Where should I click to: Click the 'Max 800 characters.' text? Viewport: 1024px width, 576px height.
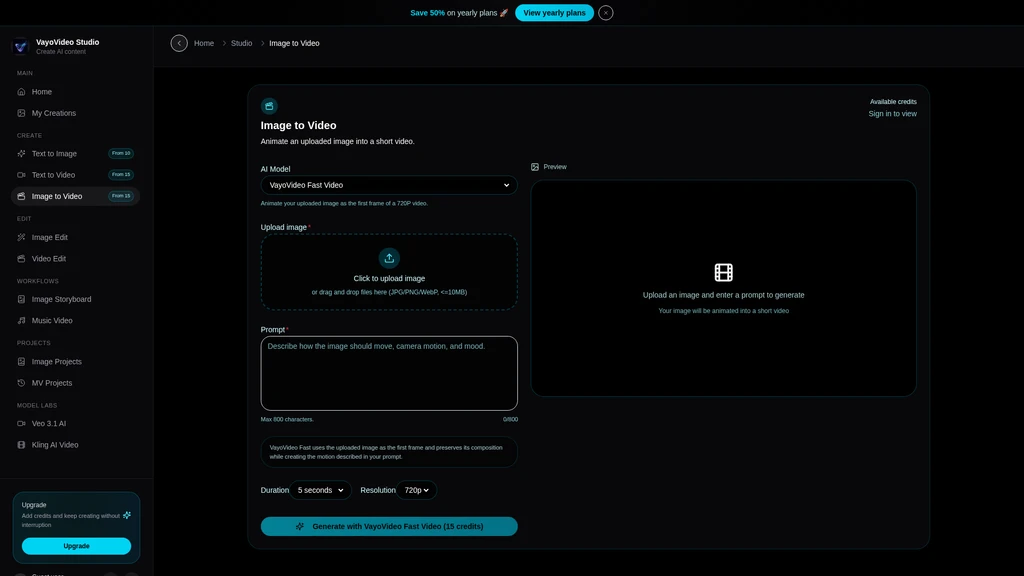pos(287,420)
